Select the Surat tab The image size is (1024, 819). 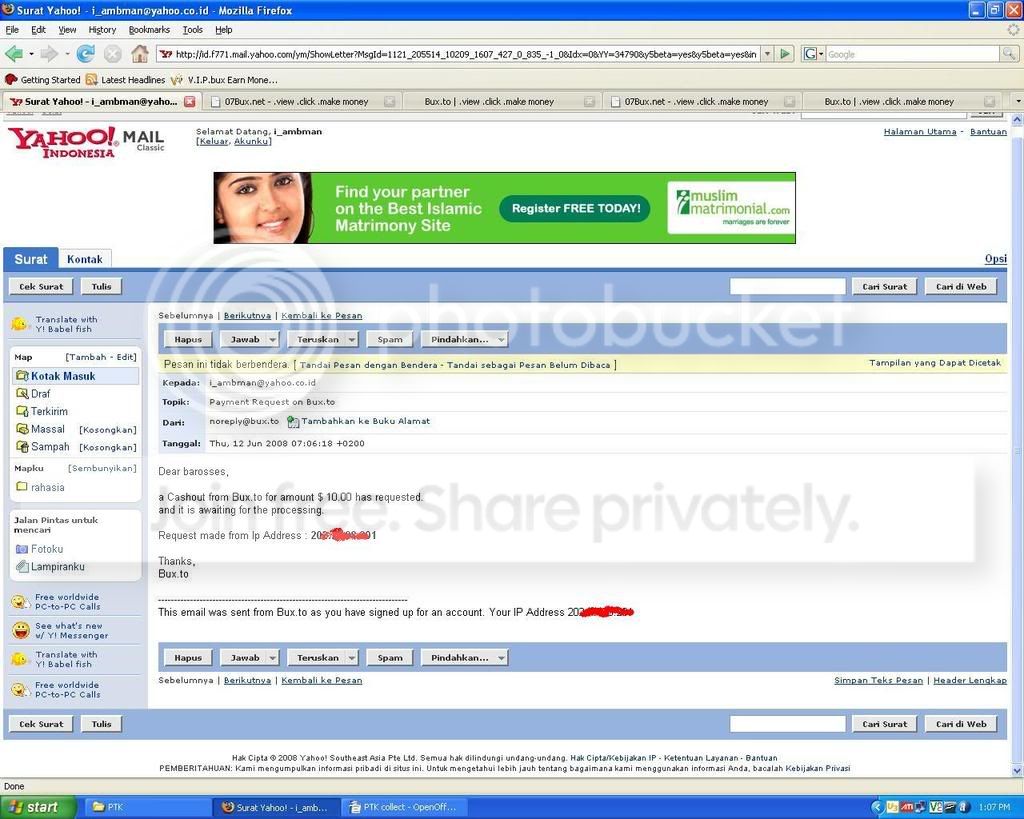[31, 259]
